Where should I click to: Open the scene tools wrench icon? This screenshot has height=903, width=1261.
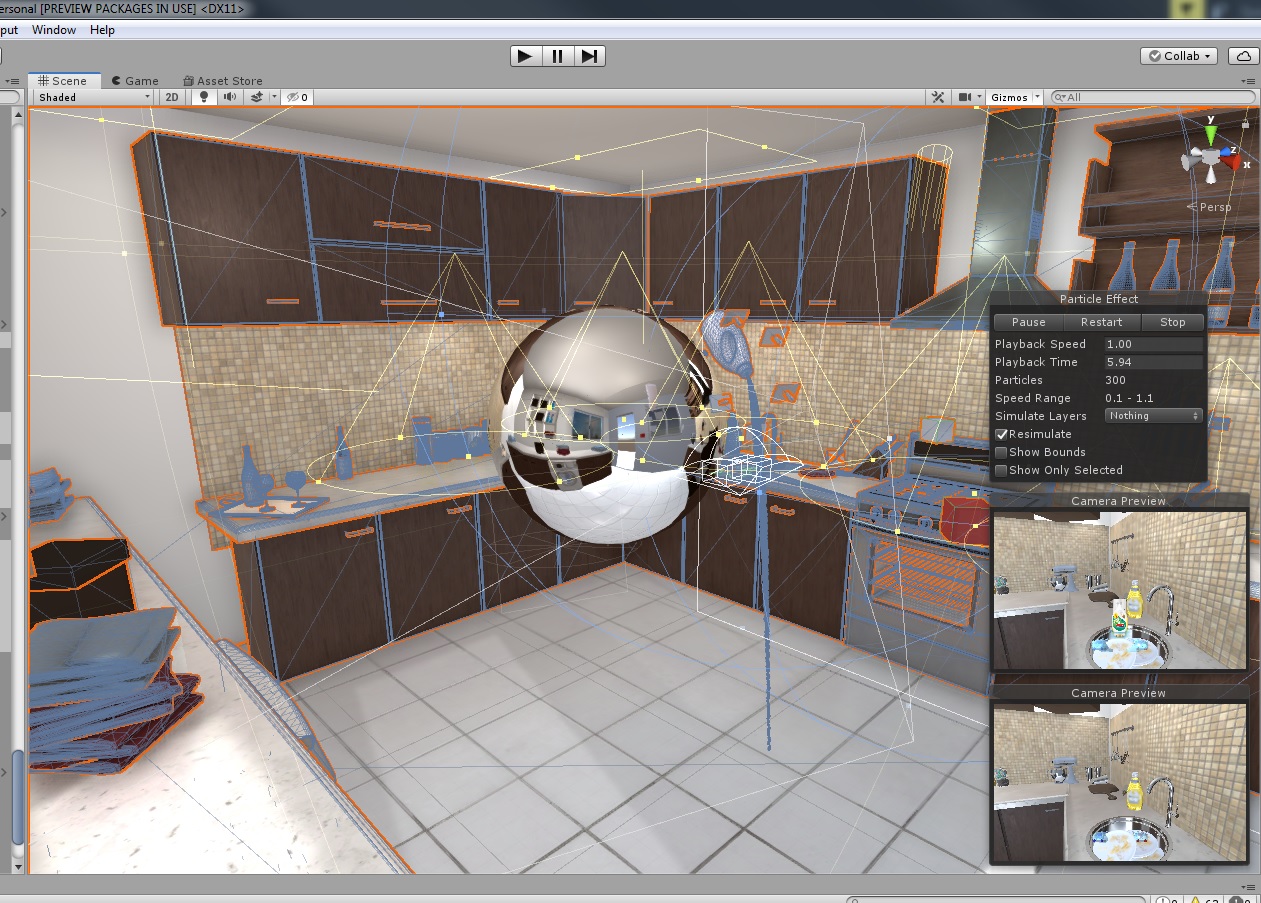pos(938,97)
